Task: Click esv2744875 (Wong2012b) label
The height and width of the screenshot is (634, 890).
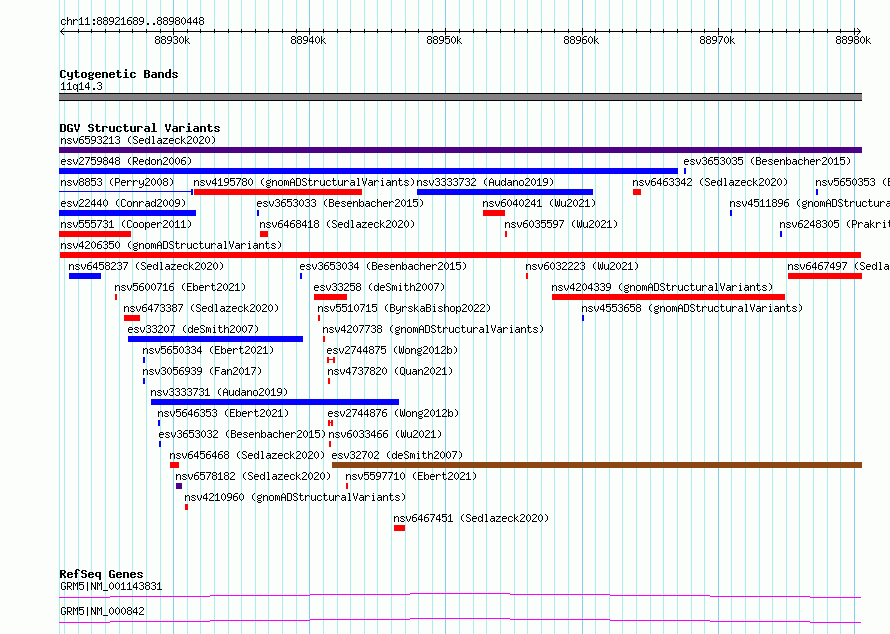Action: [x=392, y=350]
